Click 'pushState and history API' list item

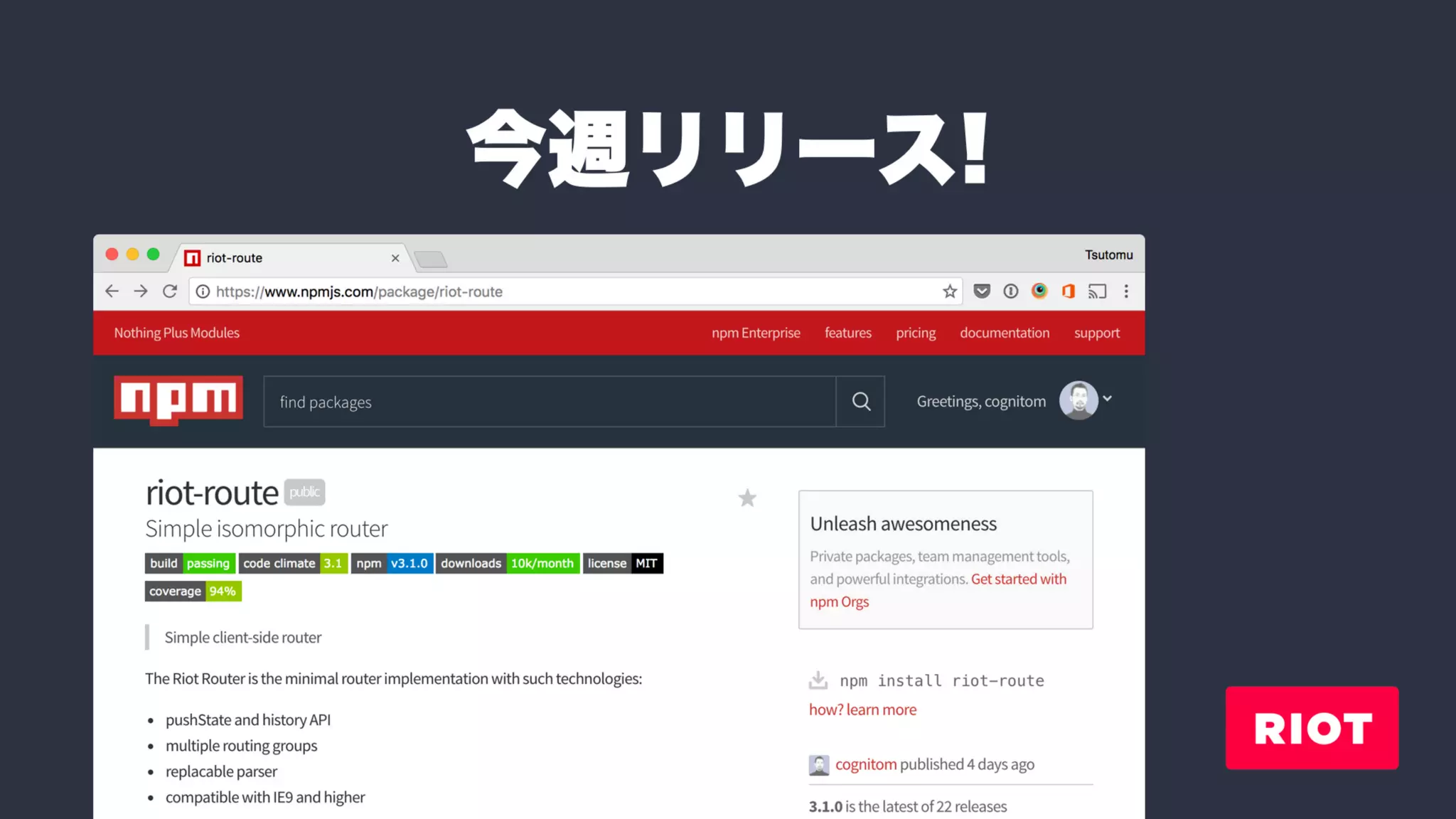248,720
